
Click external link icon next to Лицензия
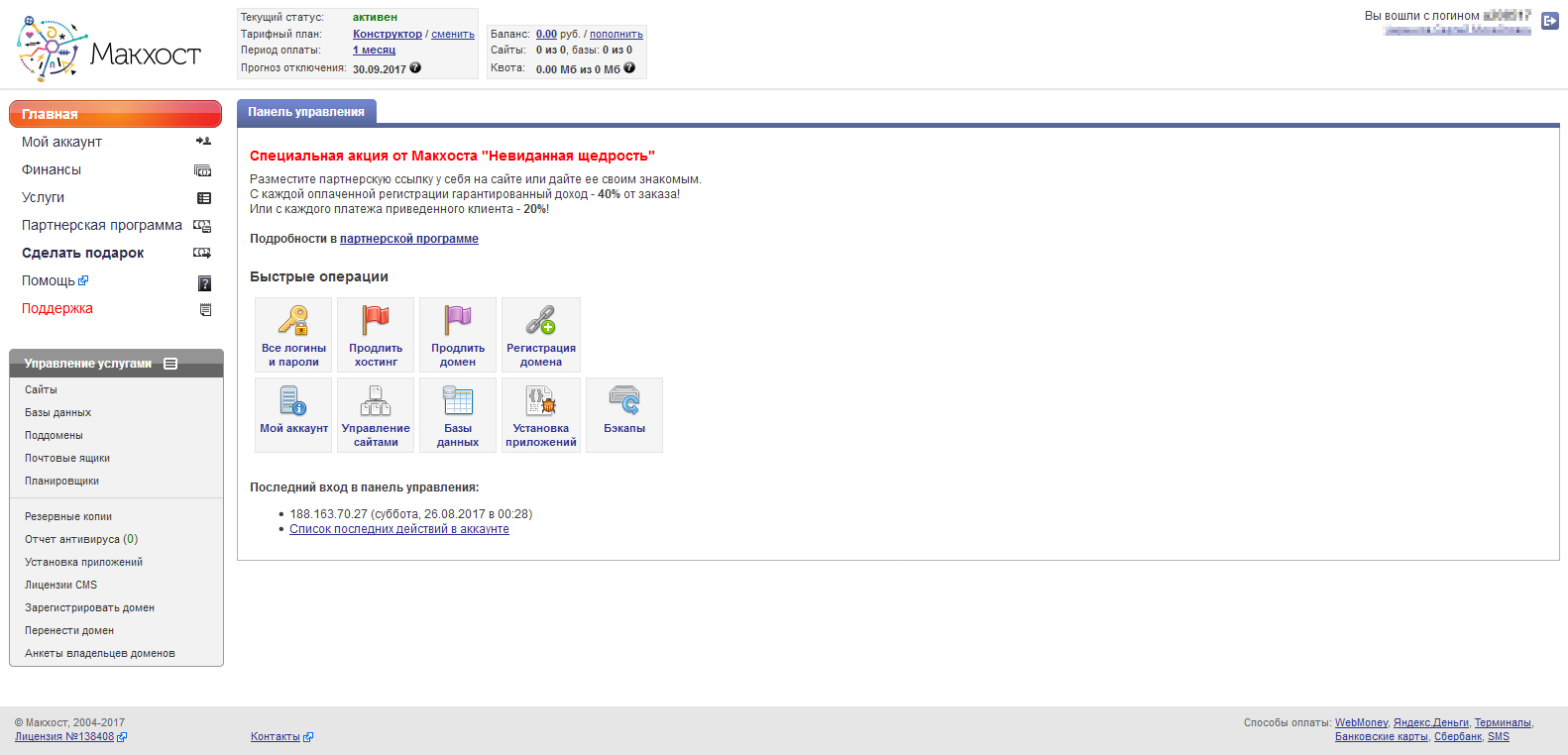tap(122, 737)
